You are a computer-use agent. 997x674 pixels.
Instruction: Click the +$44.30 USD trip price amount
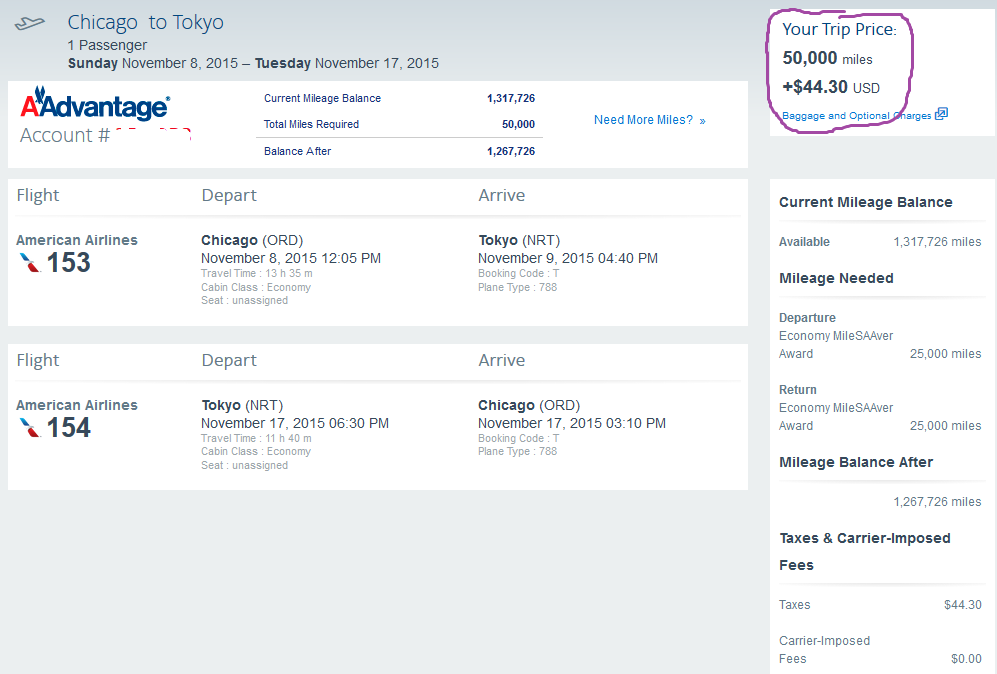click(831, 86)
